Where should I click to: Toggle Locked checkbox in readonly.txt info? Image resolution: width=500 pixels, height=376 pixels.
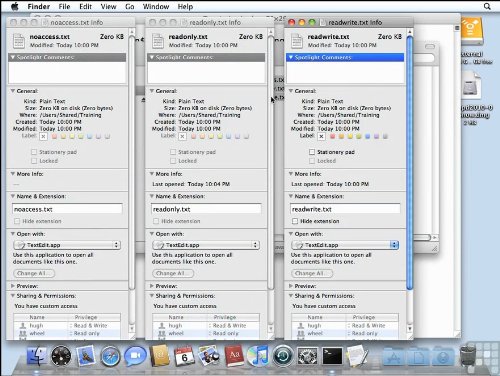173,161
